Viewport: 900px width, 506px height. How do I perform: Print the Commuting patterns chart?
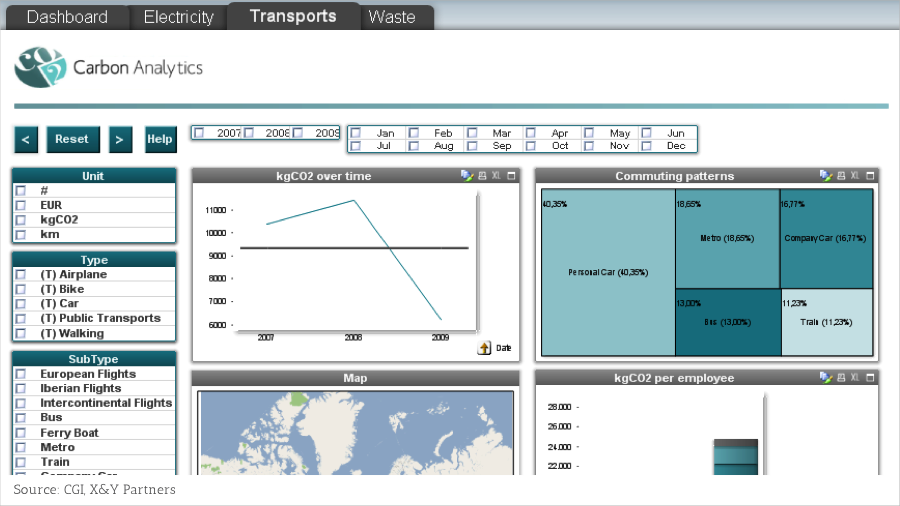[841, 176]
